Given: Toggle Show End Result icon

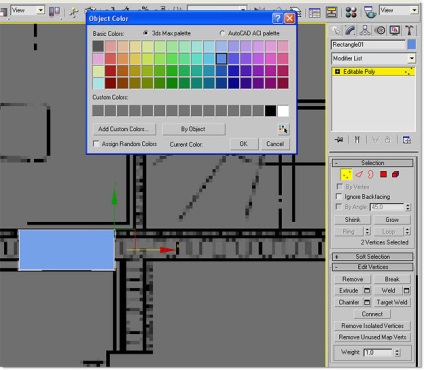Looking at the screenshot, I should click(x=357, y=140).
